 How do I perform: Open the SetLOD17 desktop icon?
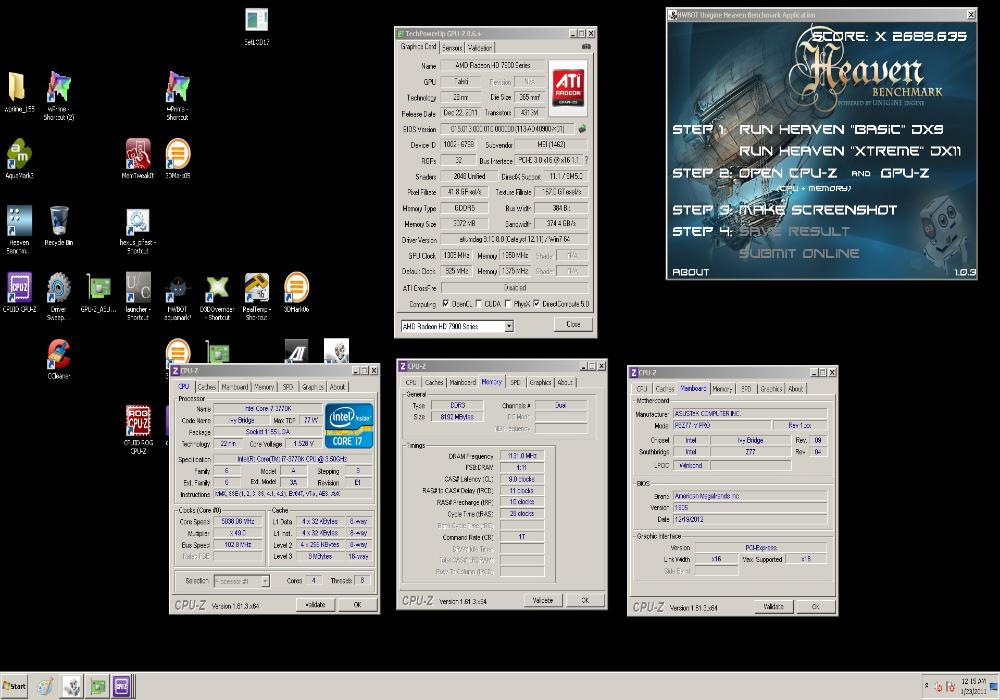pos(256,26)
